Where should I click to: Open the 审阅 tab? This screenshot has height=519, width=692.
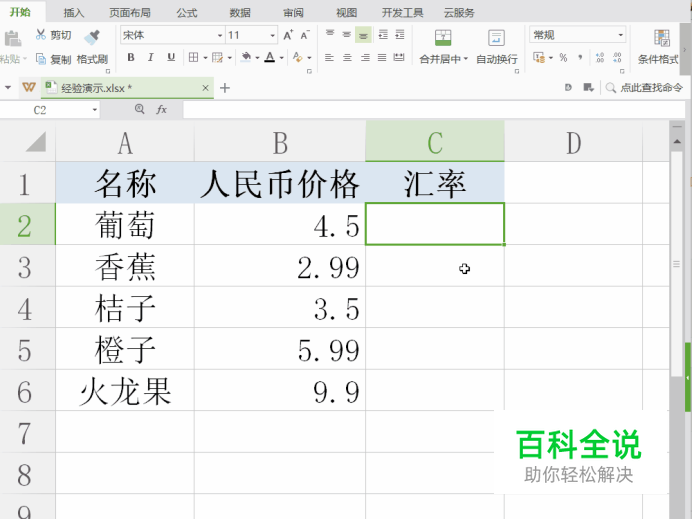293,13
